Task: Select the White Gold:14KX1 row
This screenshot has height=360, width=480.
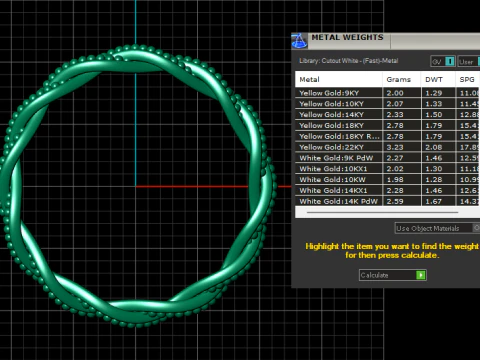Action: coord(387,190)
